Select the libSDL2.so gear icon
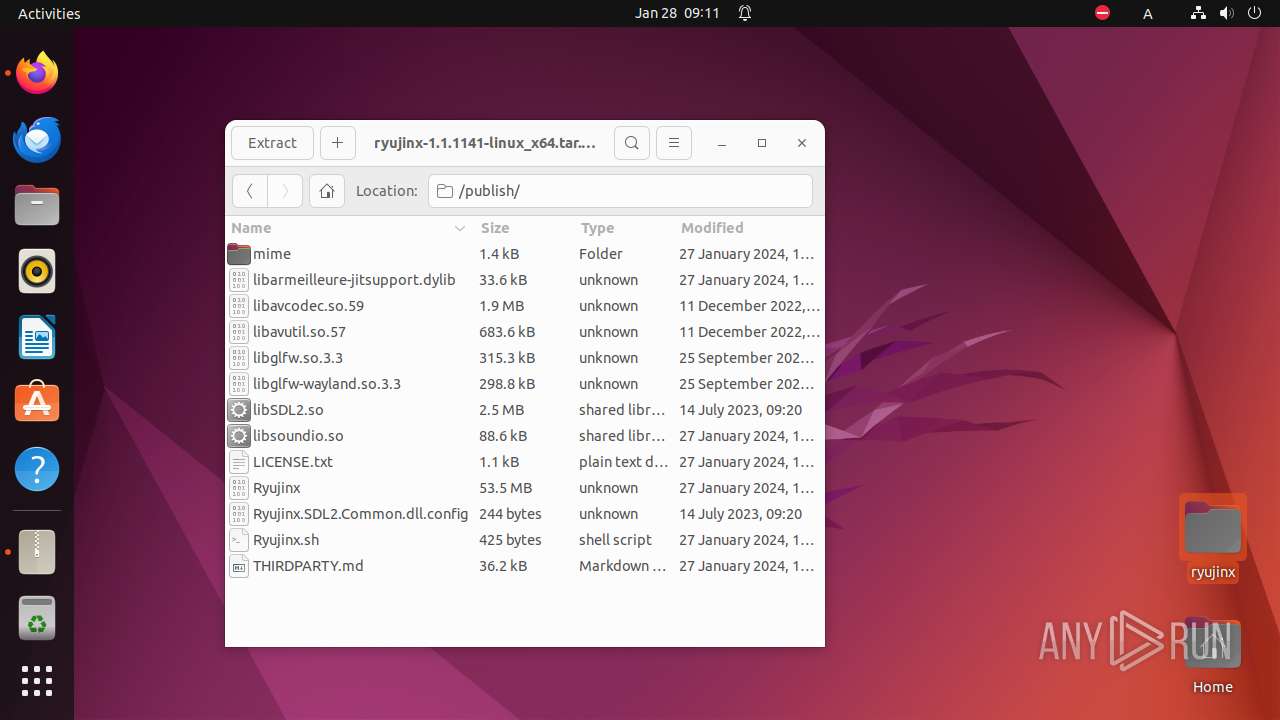This screenshot has height=720, width=1280. (x=239, y=410)
